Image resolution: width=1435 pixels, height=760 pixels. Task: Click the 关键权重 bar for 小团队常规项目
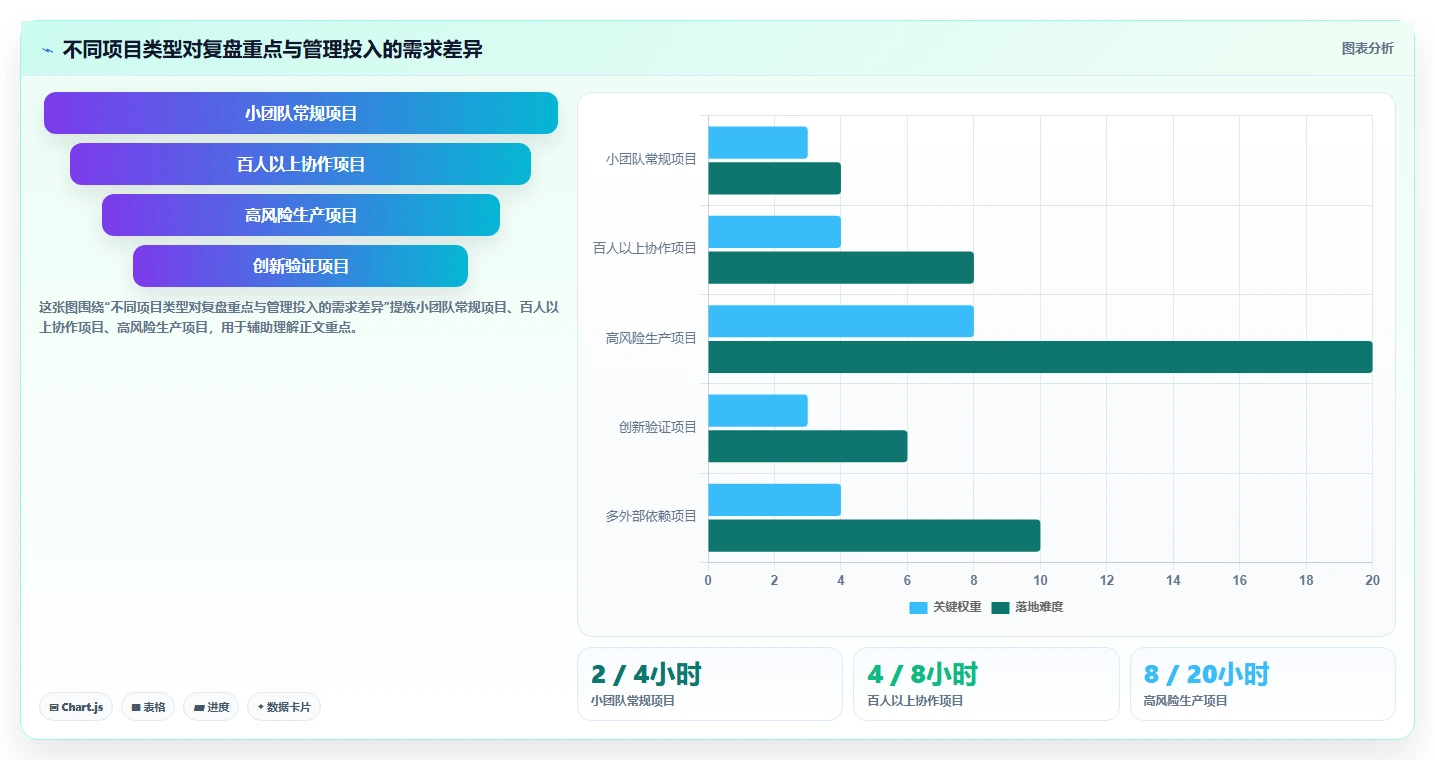pyautogui.click(x=758, y=143)
